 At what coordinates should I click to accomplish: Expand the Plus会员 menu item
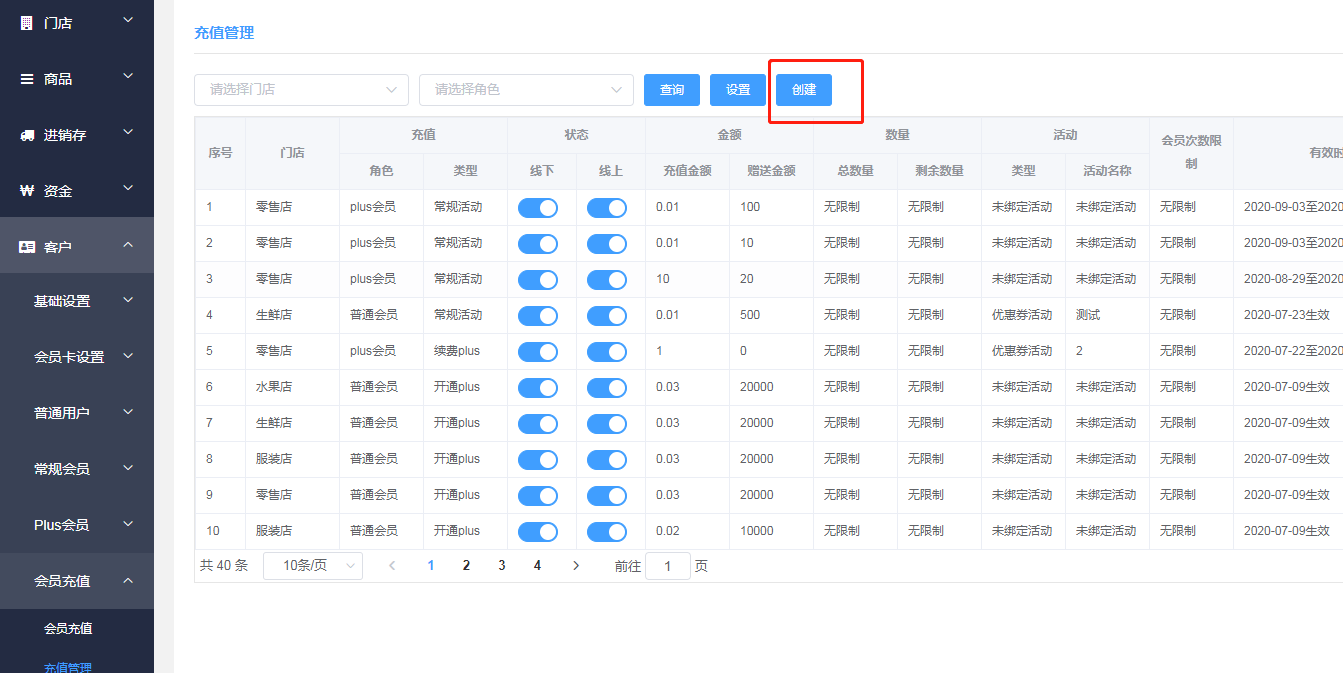(x=76, y=525)
